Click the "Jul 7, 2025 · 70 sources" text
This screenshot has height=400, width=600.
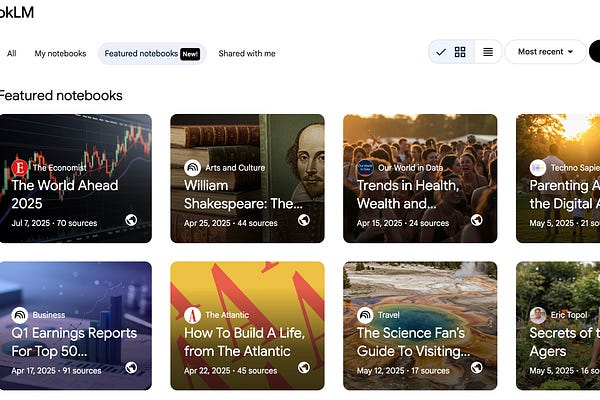[54, 223]
